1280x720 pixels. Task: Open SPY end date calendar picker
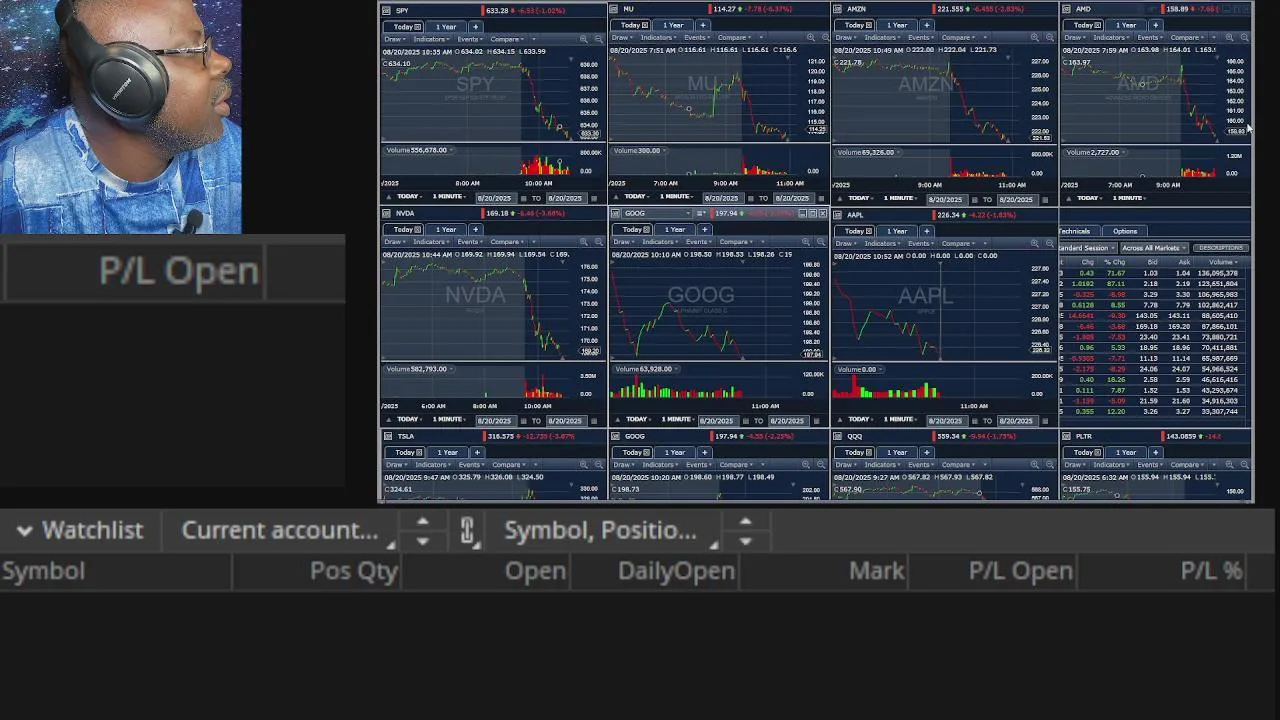tap(594, 198)
